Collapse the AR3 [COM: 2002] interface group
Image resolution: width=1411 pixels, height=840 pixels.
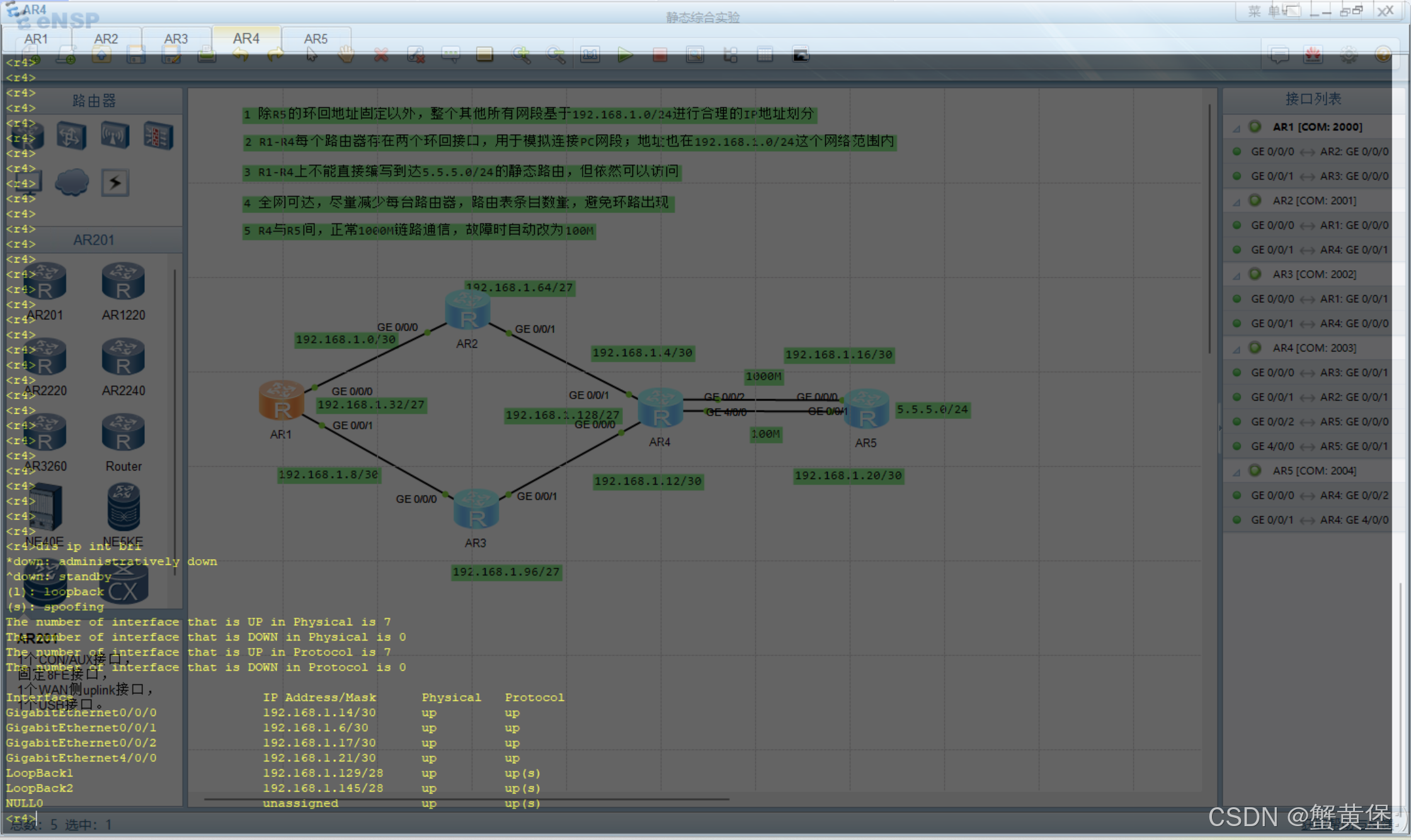[x=1237, y=275]
